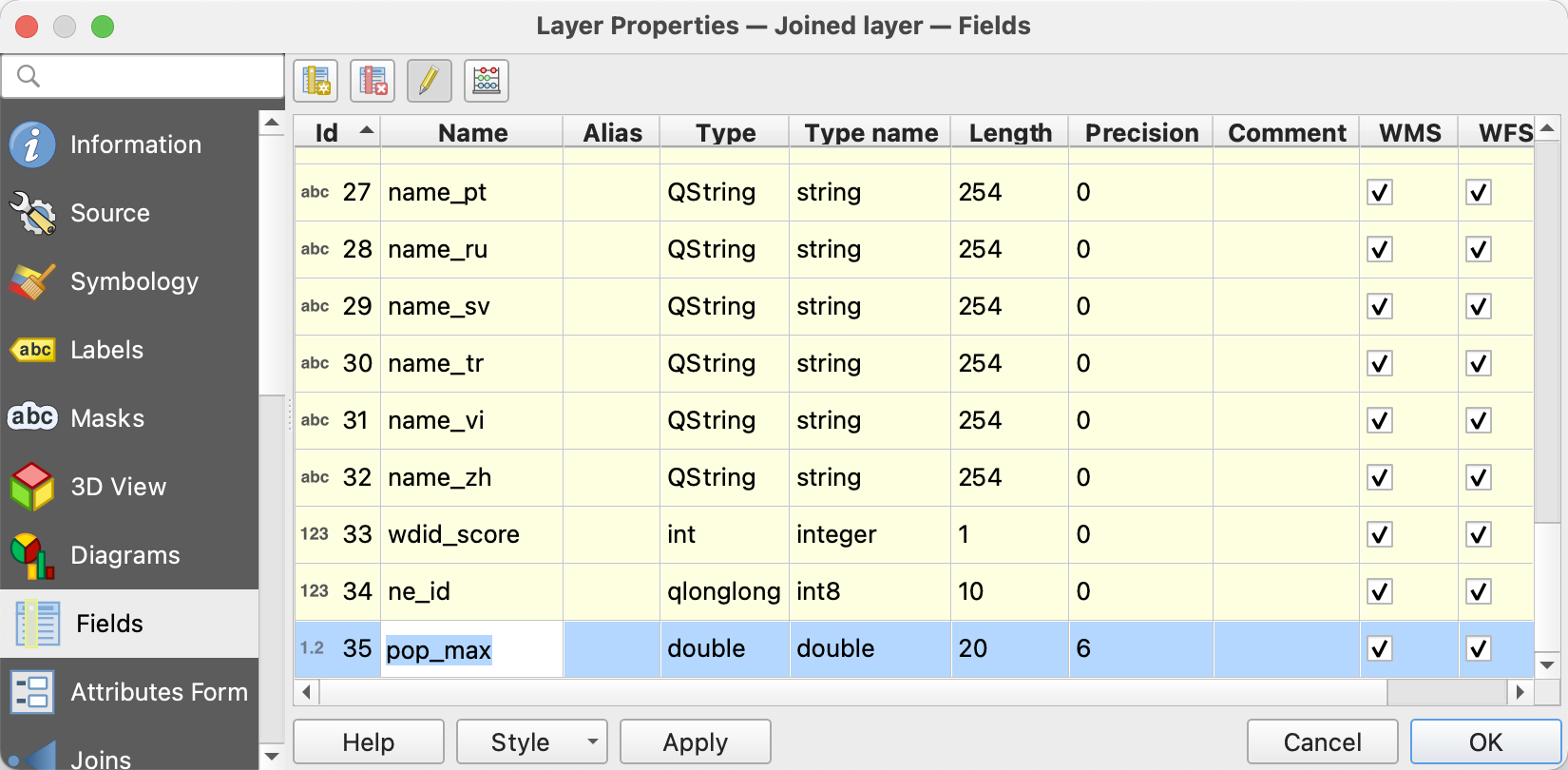Toggle editing mode pencil icon
The height and width of the screenshot is (770, 1568).
430,81
